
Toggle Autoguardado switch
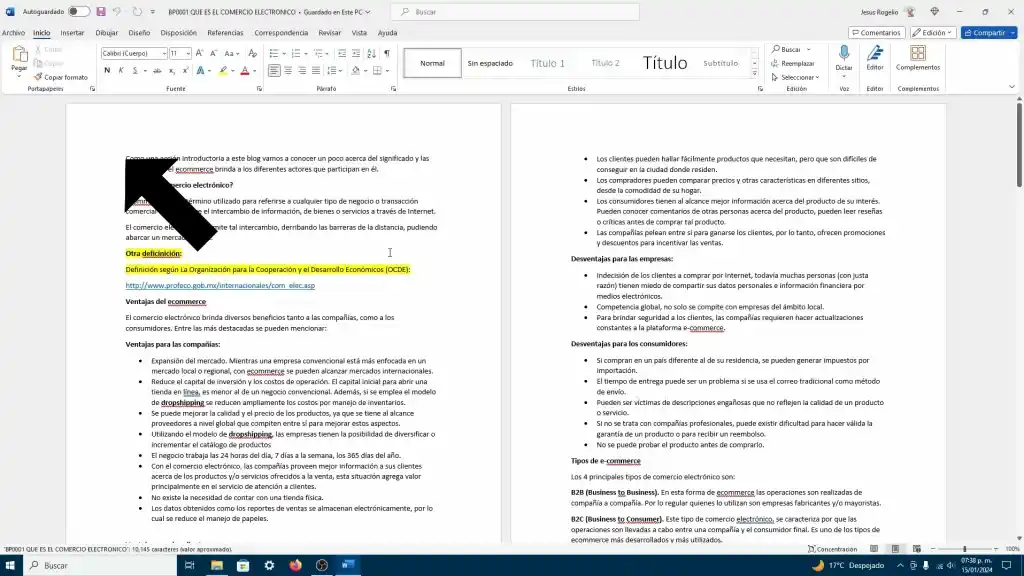pos(78,12)
